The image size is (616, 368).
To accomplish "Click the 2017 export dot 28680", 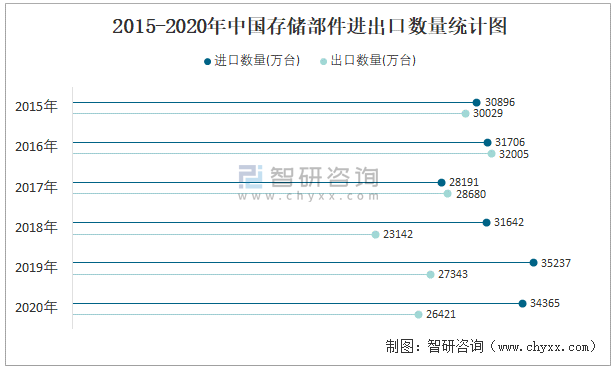I will [447, 194].
